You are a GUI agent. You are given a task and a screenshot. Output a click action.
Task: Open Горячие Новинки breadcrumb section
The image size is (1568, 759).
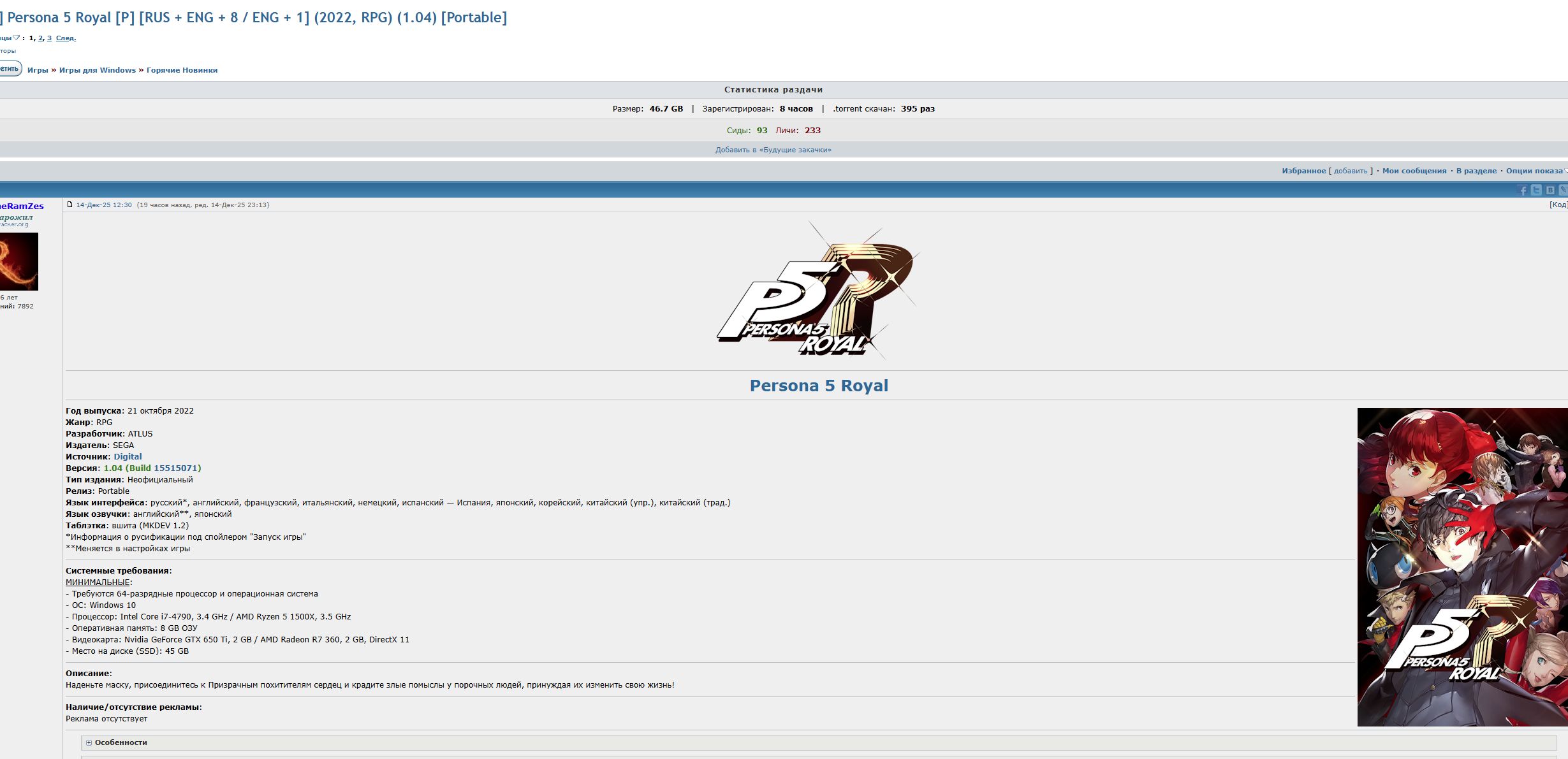point(182,70)
